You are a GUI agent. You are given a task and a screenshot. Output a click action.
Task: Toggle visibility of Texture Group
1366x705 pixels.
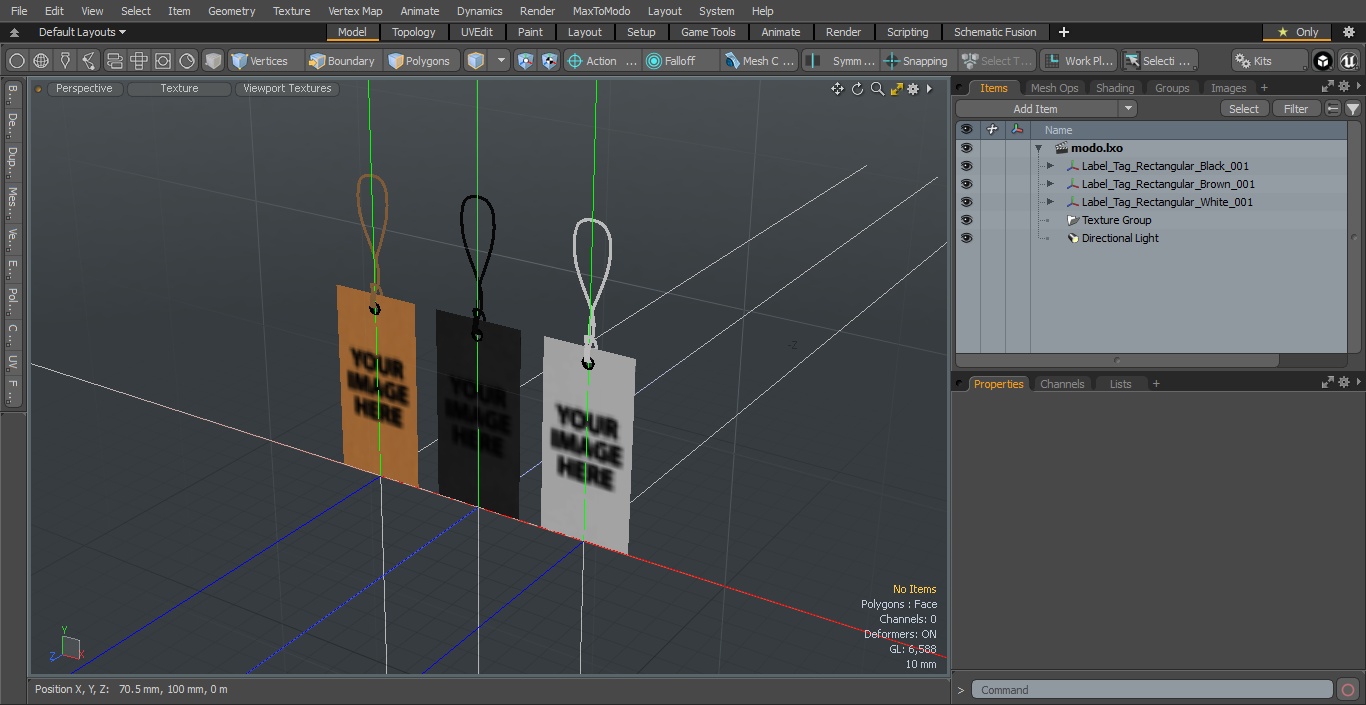(966, 220)
